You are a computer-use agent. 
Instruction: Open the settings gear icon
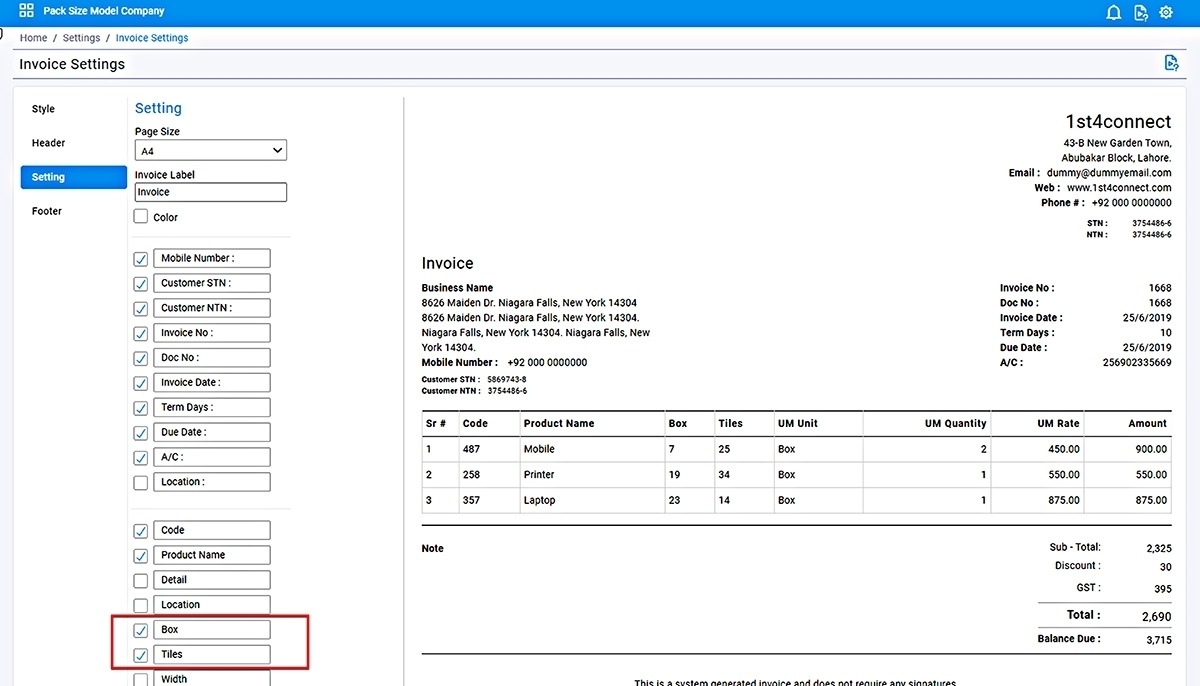coord(1166,12)
